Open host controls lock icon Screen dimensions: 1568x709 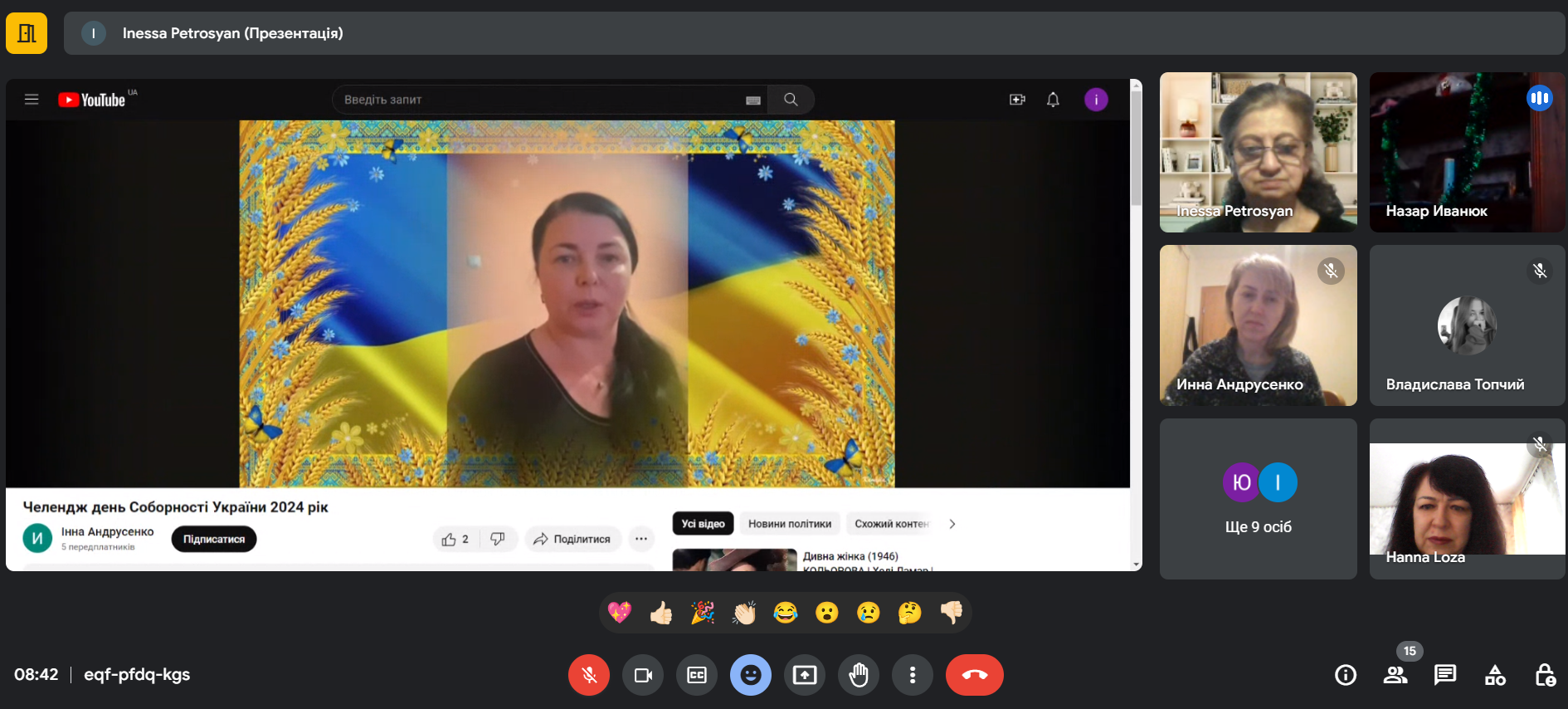1545,675
